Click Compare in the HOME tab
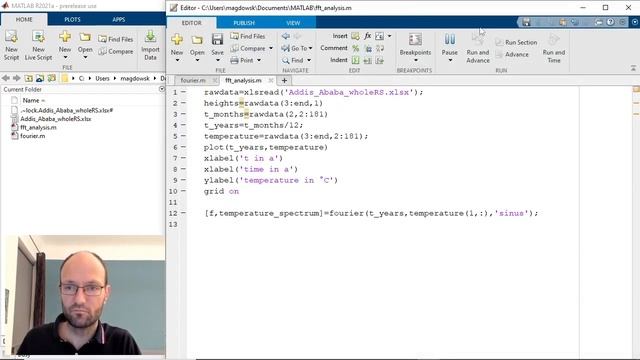This screenshot has width=640, height=360. point(116,51)
